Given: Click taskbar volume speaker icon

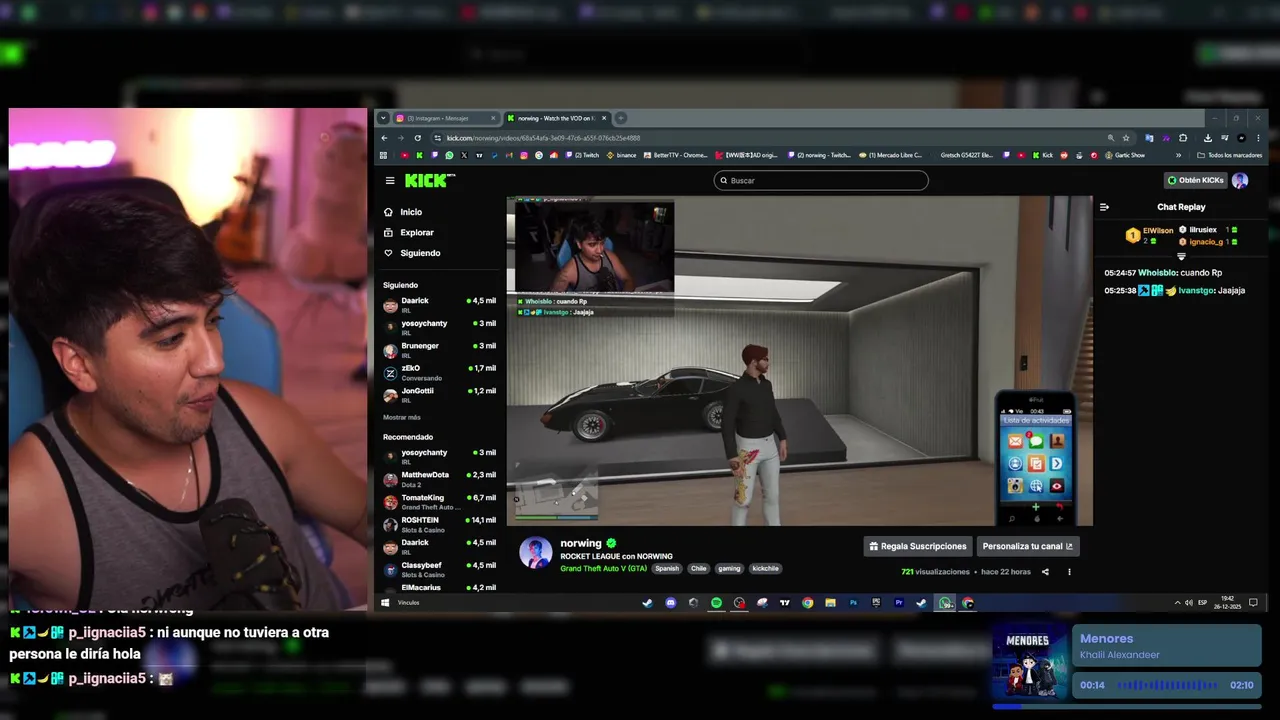Looking at the screenshot, I should (x=1188, y=603).
